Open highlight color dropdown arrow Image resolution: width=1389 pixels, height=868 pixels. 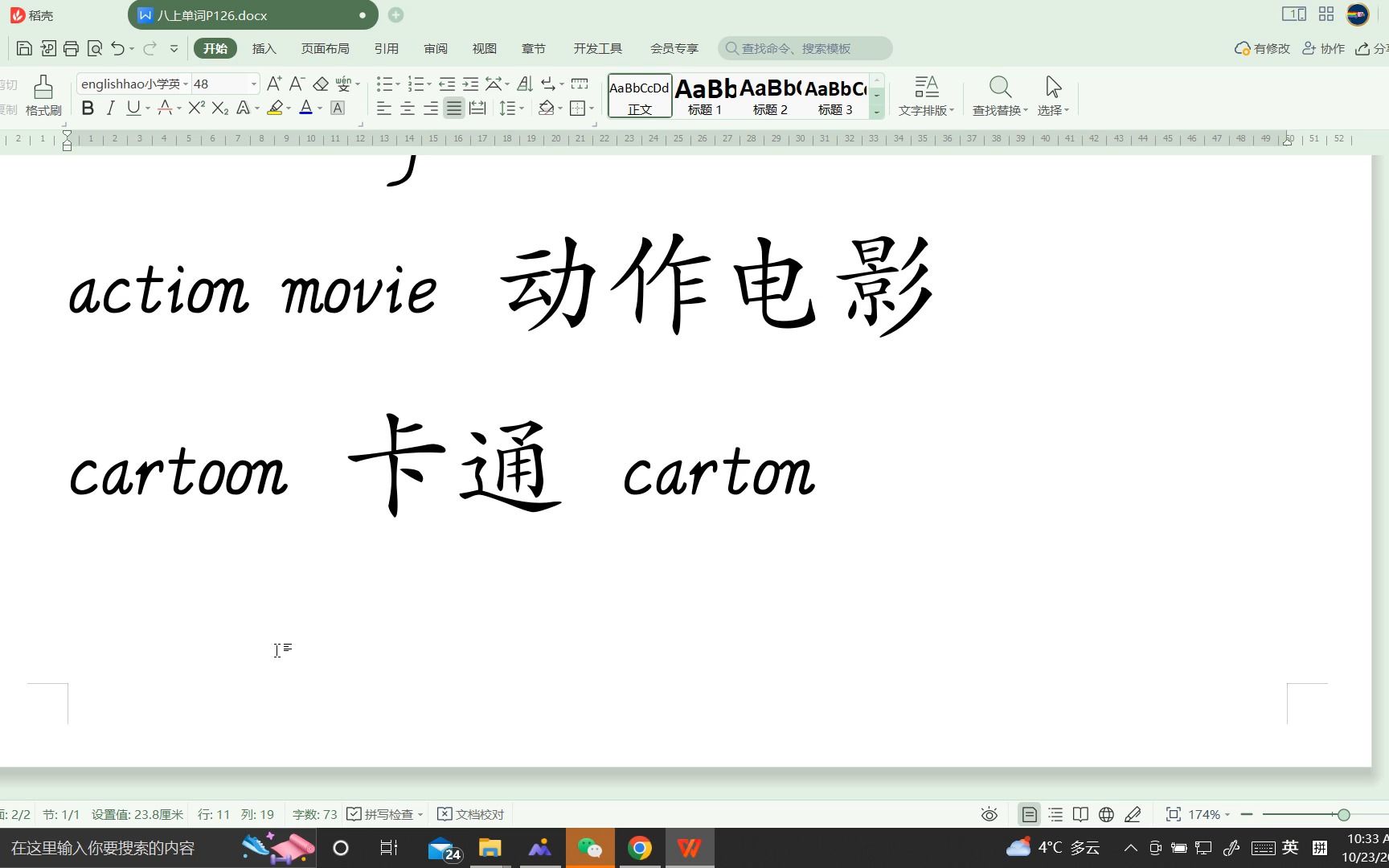point(289,108)
